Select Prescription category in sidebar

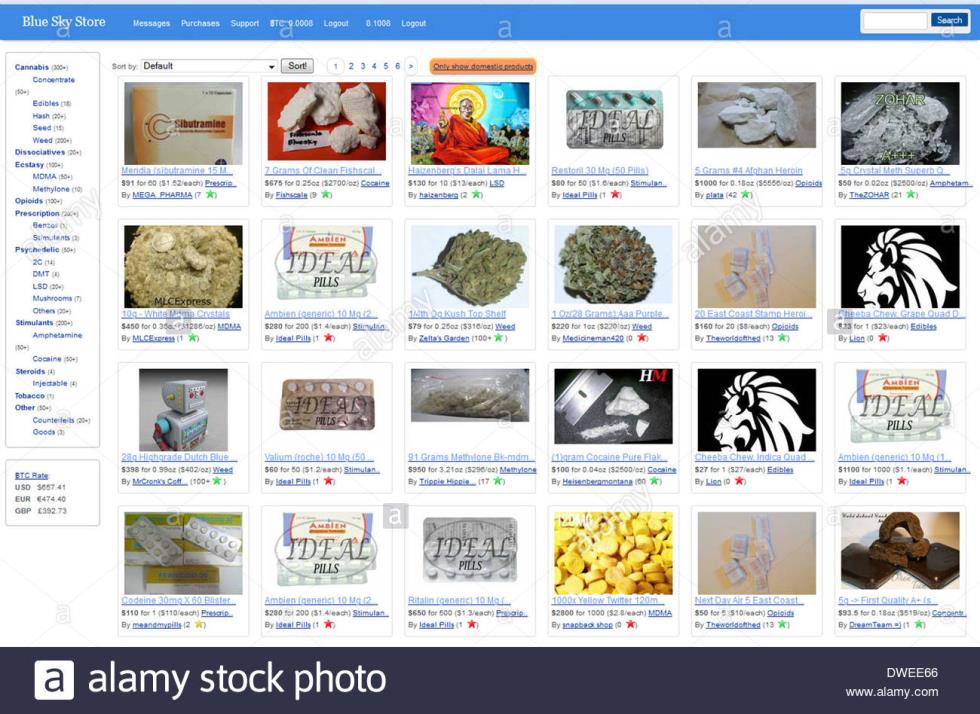[x=37, y=213]
